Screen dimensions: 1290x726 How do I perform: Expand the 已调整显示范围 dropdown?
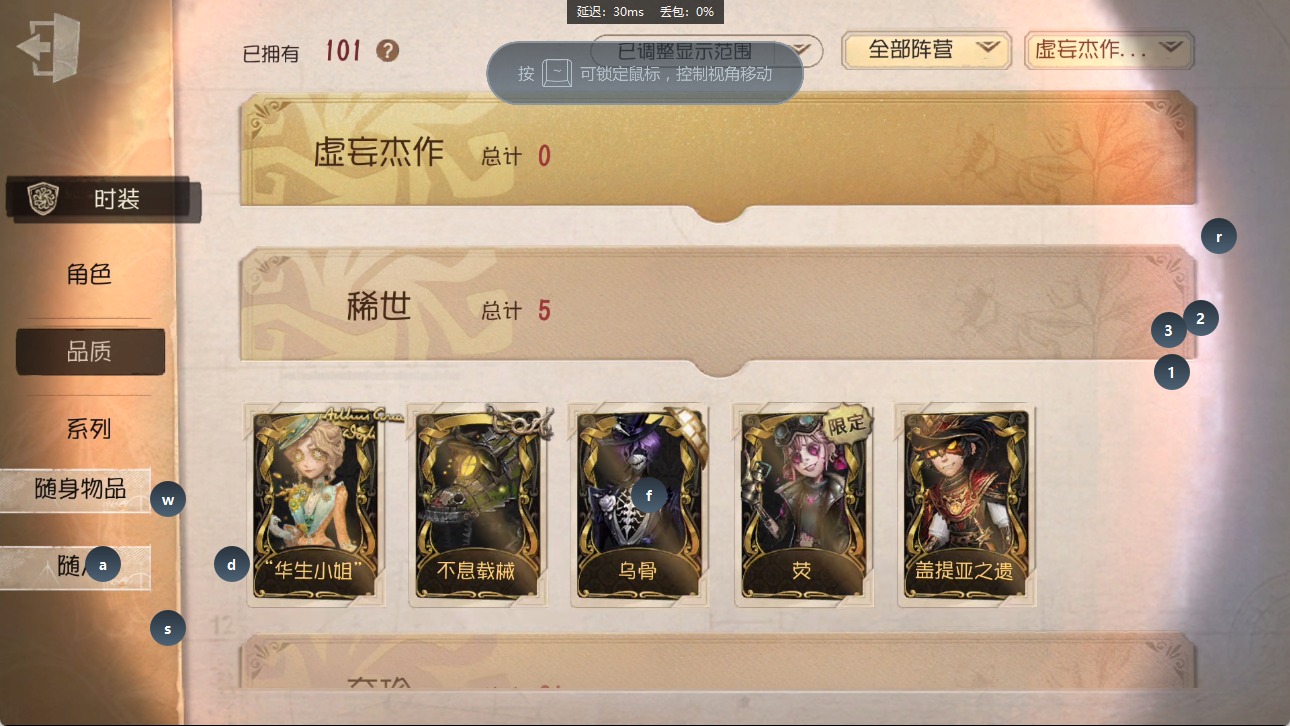[x=706, y=51]
